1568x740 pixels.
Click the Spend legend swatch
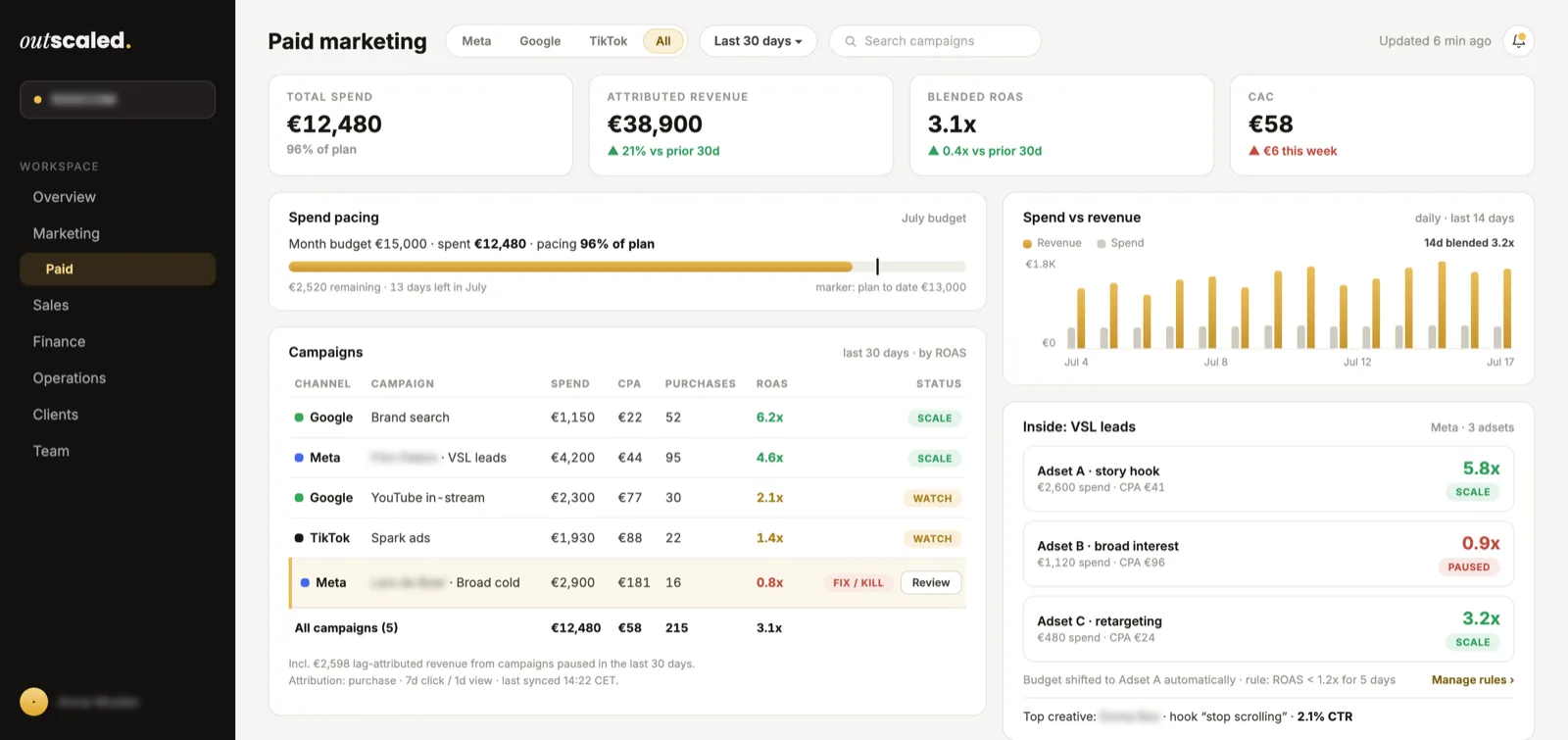click(1102, 243)
